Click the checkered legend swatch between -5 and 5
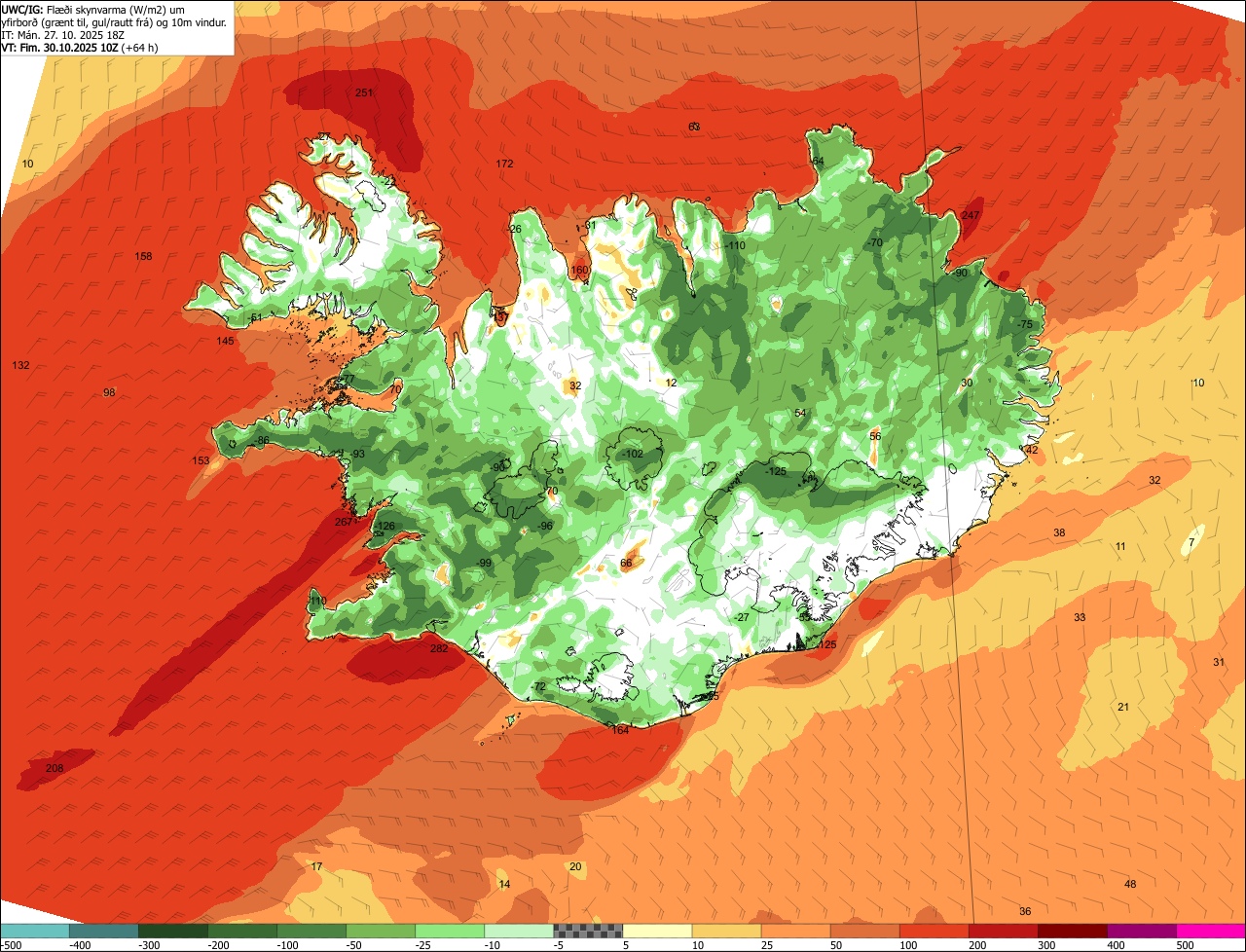Image resolution: width=1246 pixels, height=952 pixels. pos(587,931)
